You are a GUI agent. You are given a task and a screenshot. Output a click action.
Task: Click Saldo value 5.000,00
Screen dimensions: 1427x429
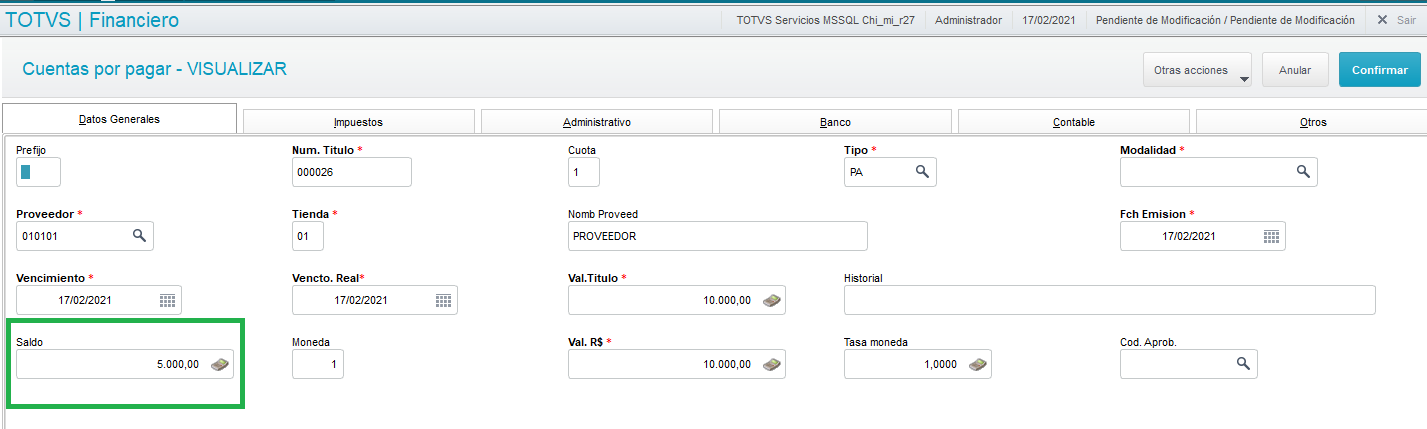click(177, 364)
